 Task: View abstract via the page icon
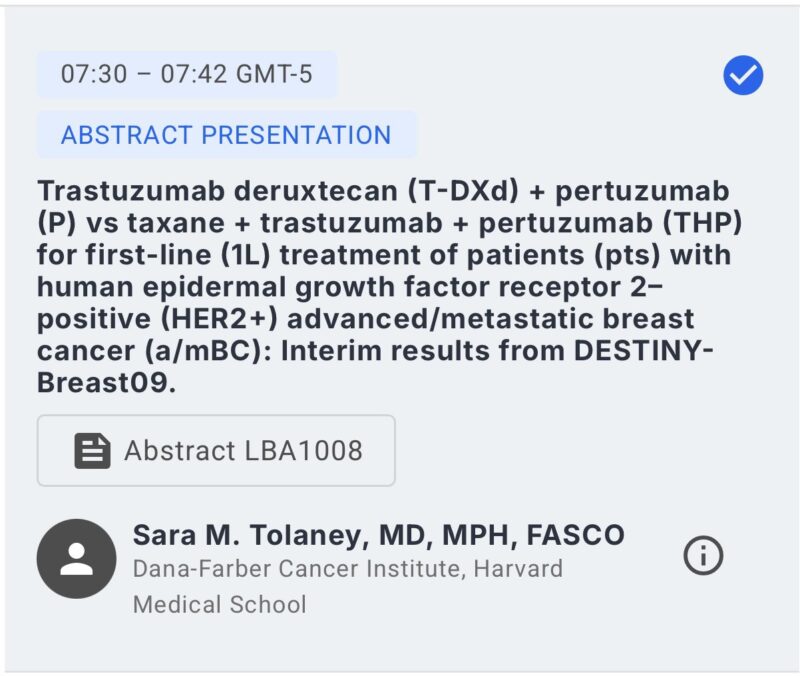92,451
